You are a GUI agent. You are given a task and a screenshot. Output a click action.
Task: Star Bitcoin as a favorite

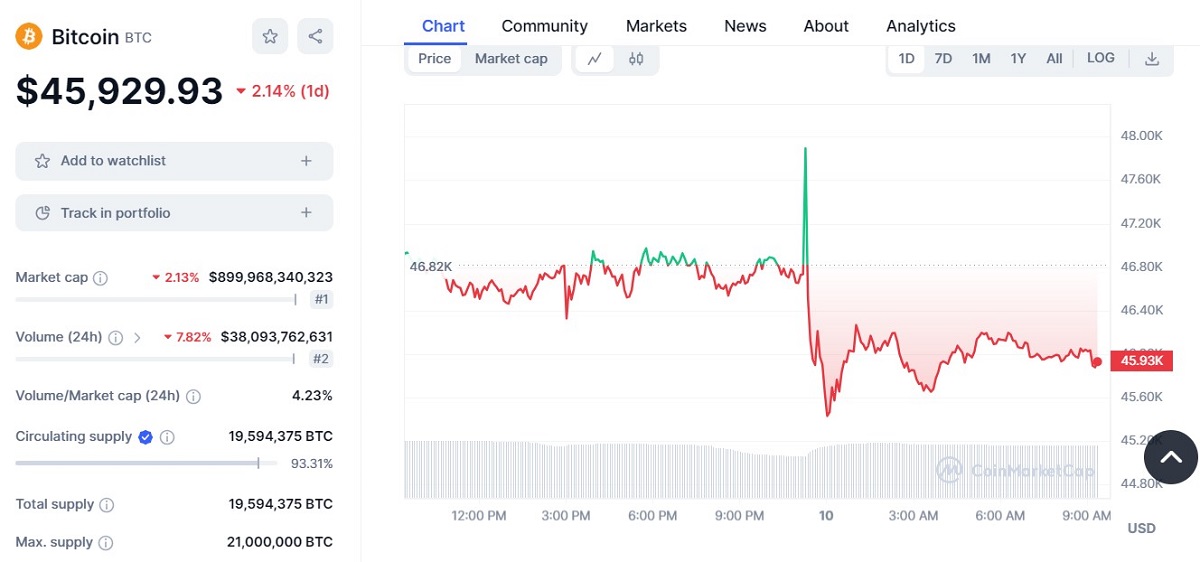(x=270, y=37)
